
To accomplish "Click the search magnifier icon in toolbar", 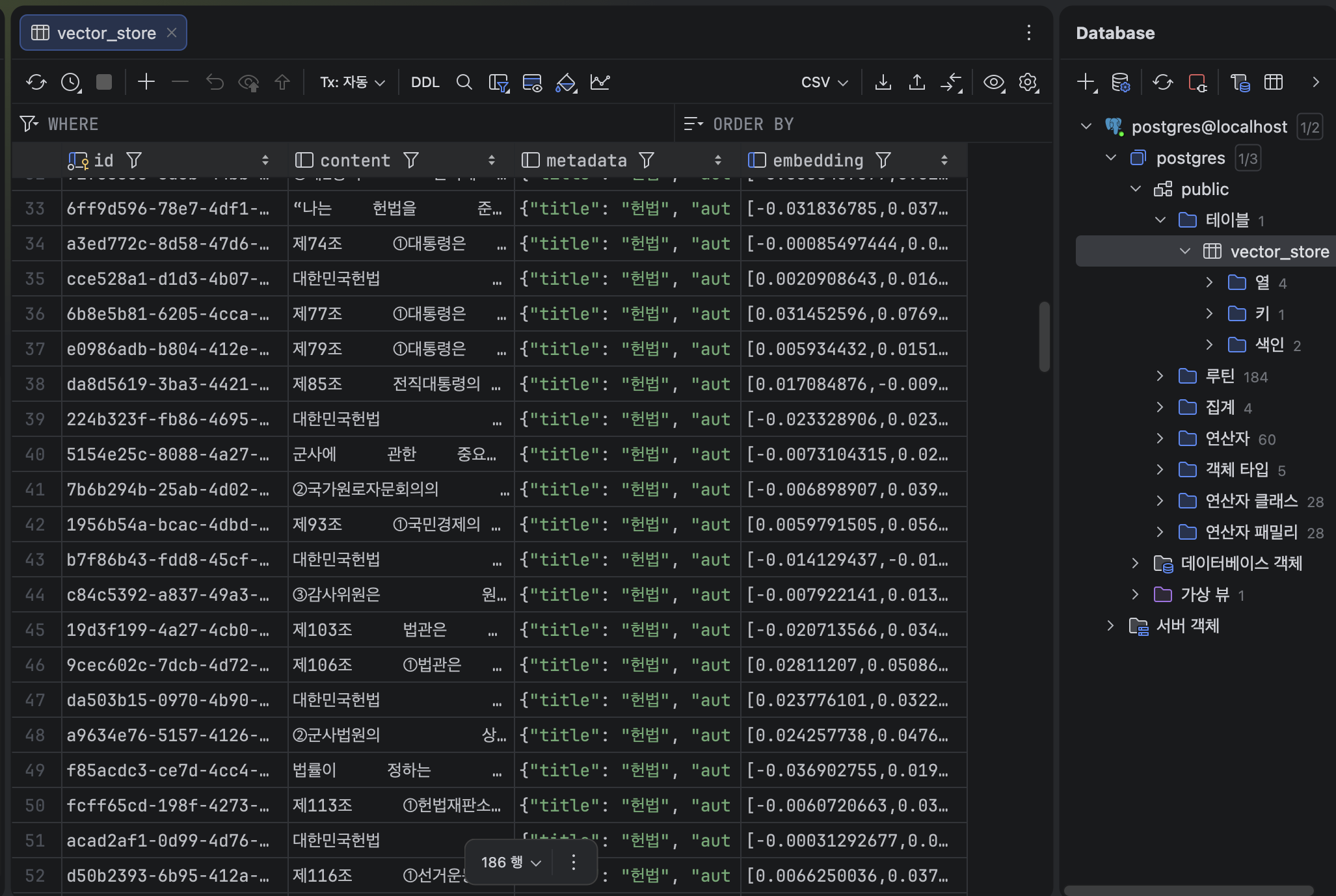I will pos(464,82).
